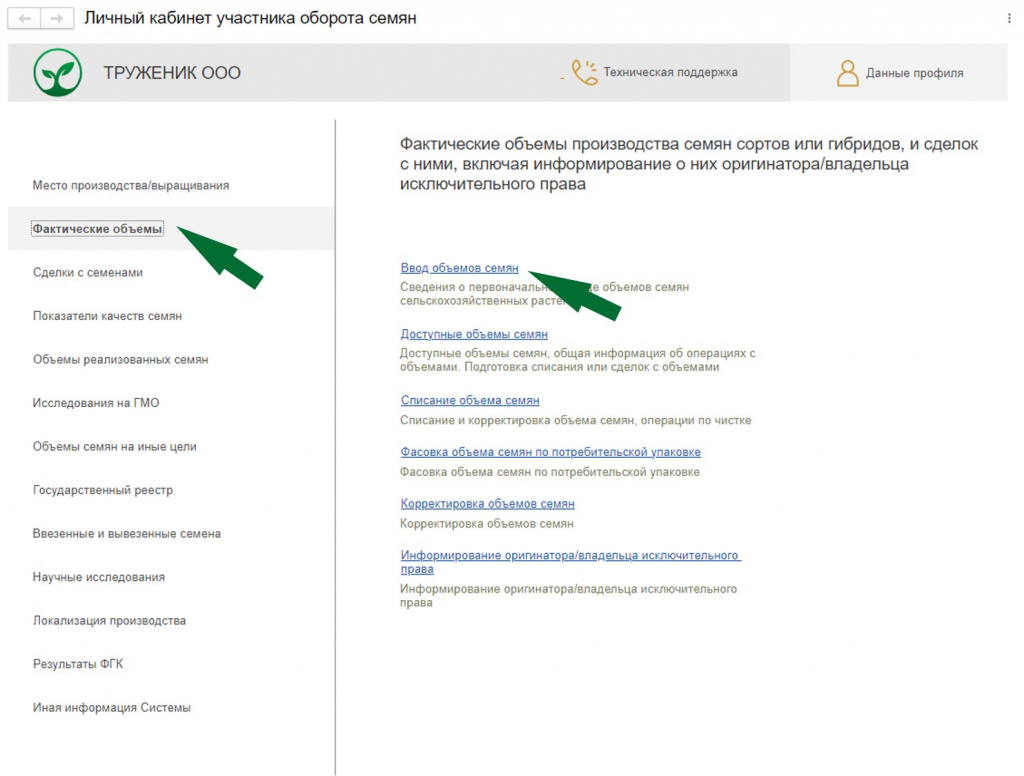The width and height of the screenshot is (1024, 776).
Task: Follow the Корректировка объемов семян link
Action: [x=487, y=503]
